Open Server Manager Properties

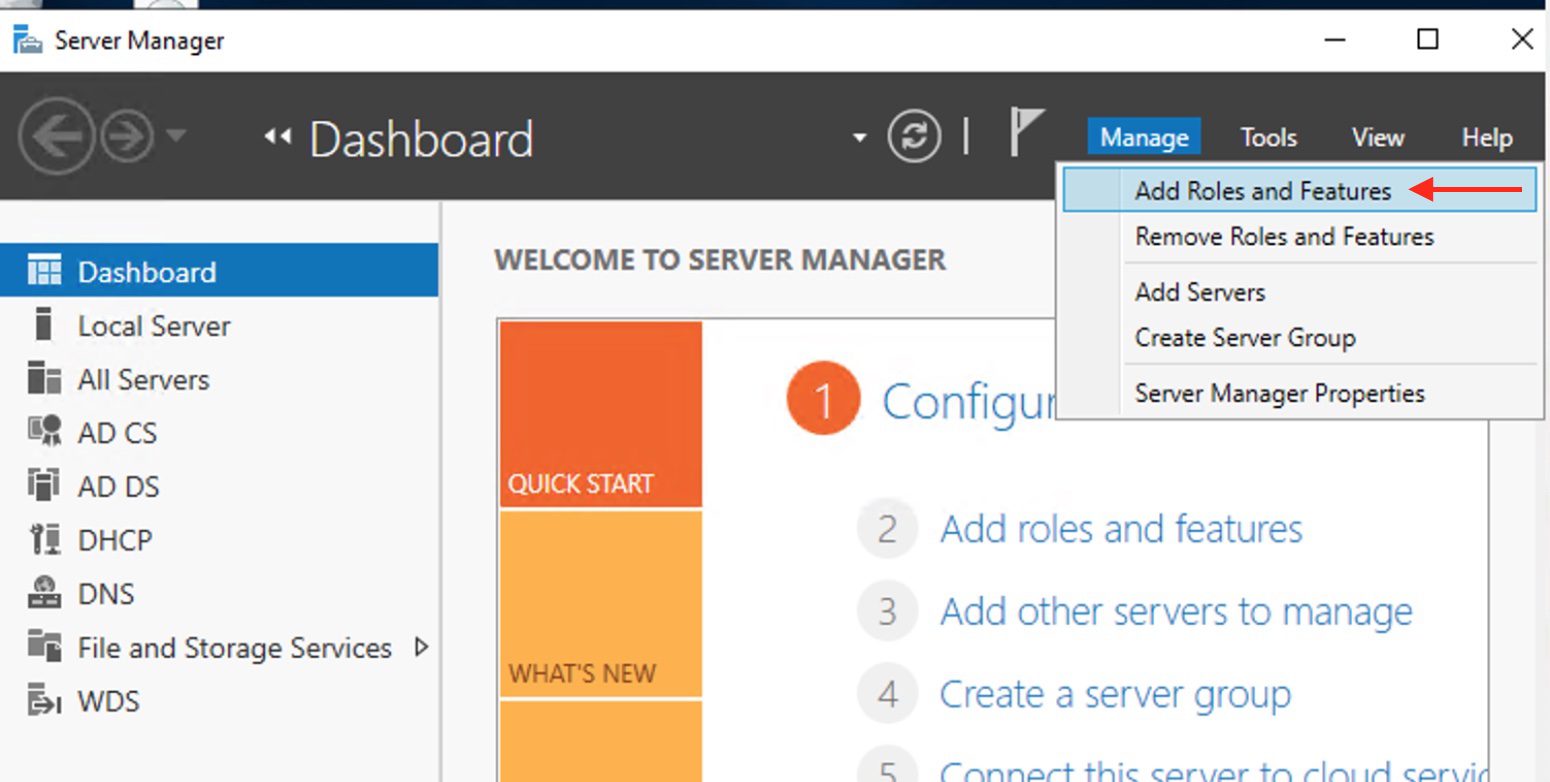point(1299,393)
